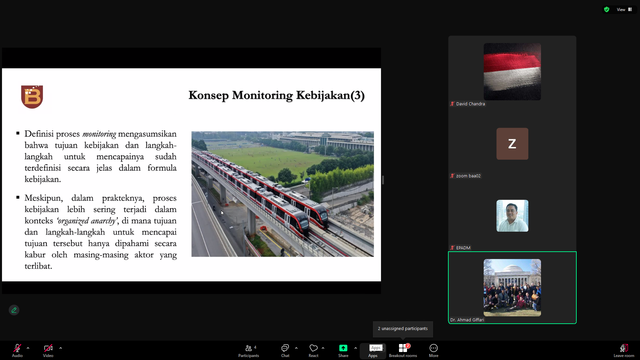Open Breakout rooms
The image size is (640, 360).
pyautogui.click(x=403, y=350)
